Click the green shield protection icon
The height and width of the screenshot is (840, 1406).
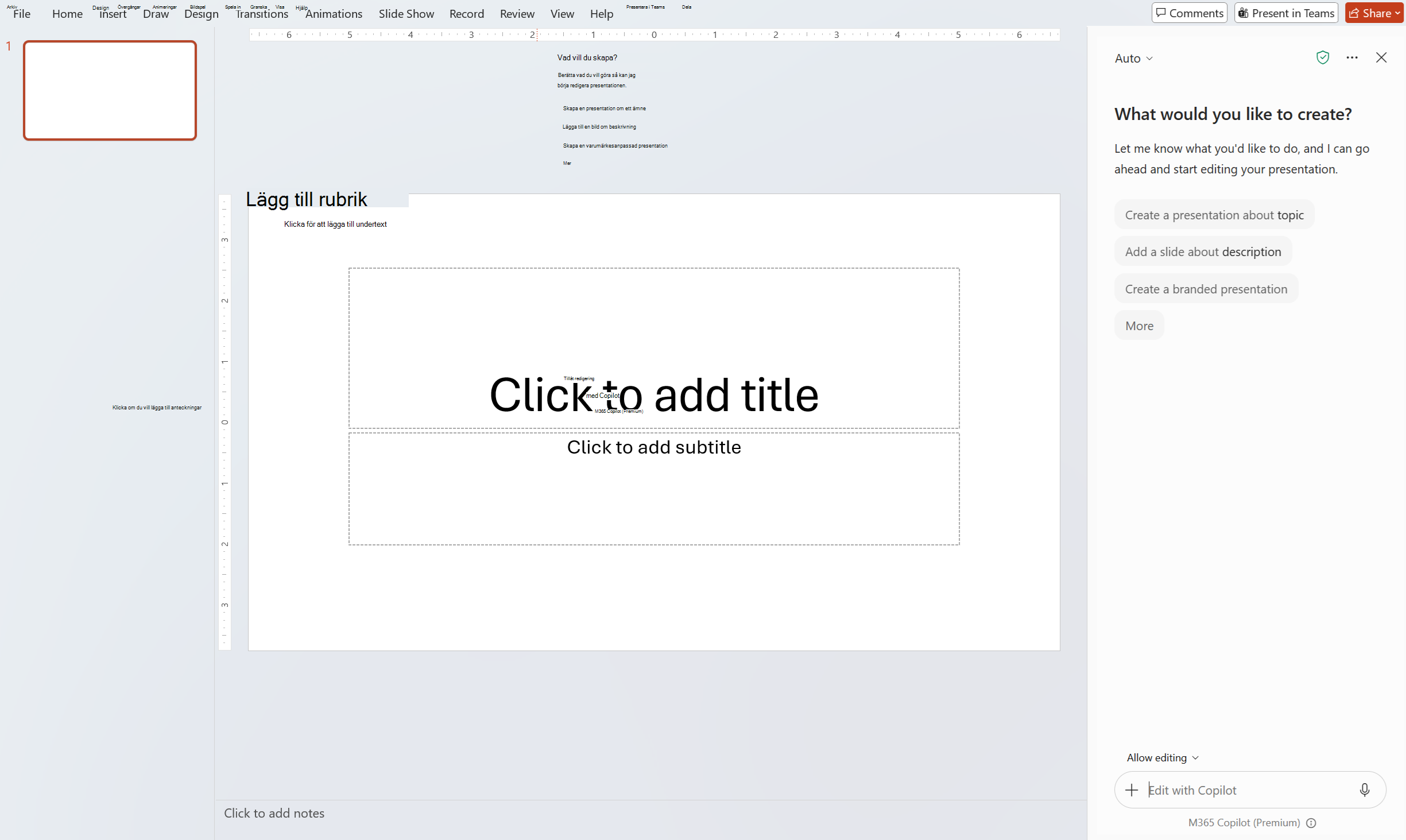(x=1323, y=57)
